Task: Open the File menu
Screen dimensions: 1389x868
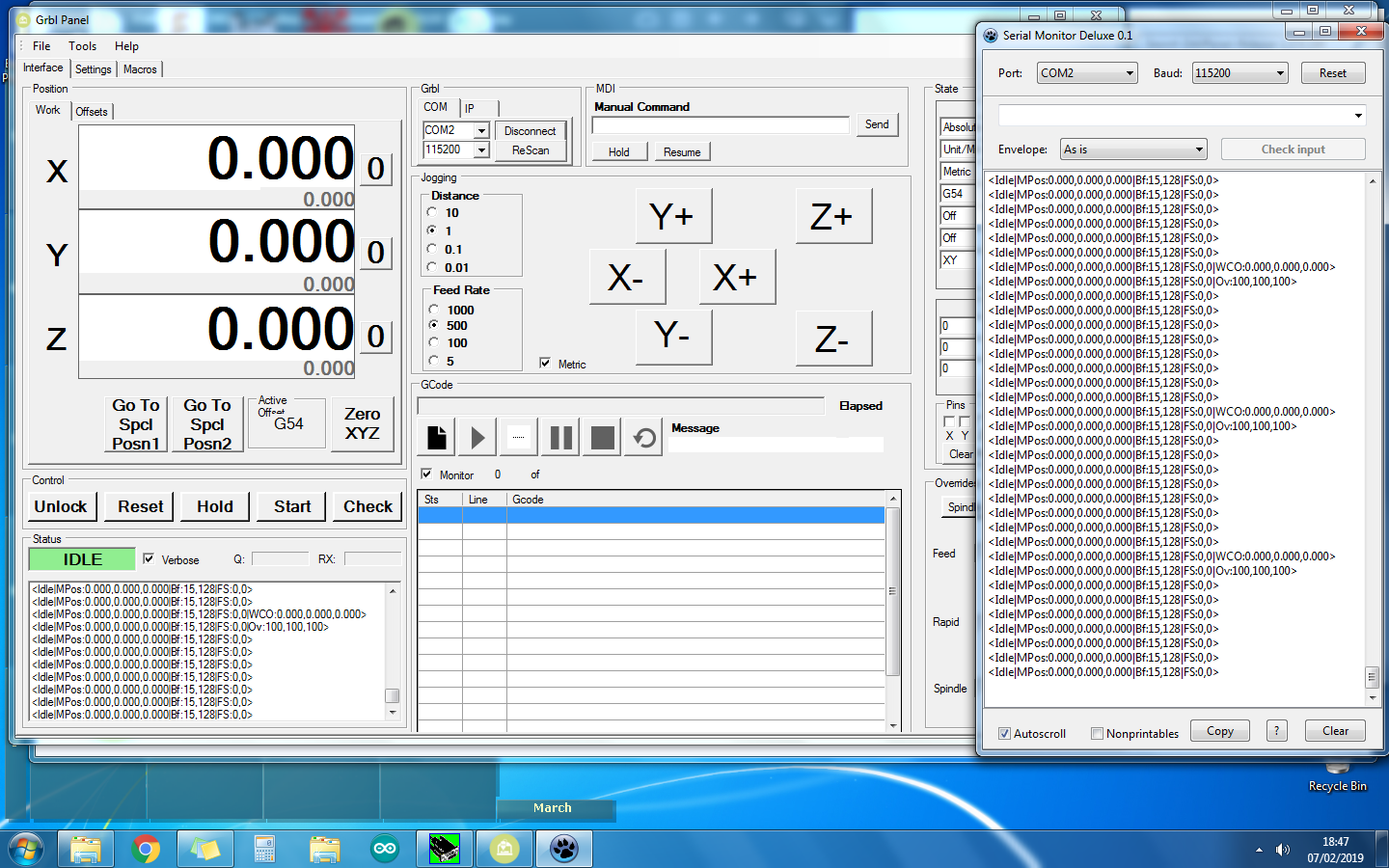Action: coord(41,46)
